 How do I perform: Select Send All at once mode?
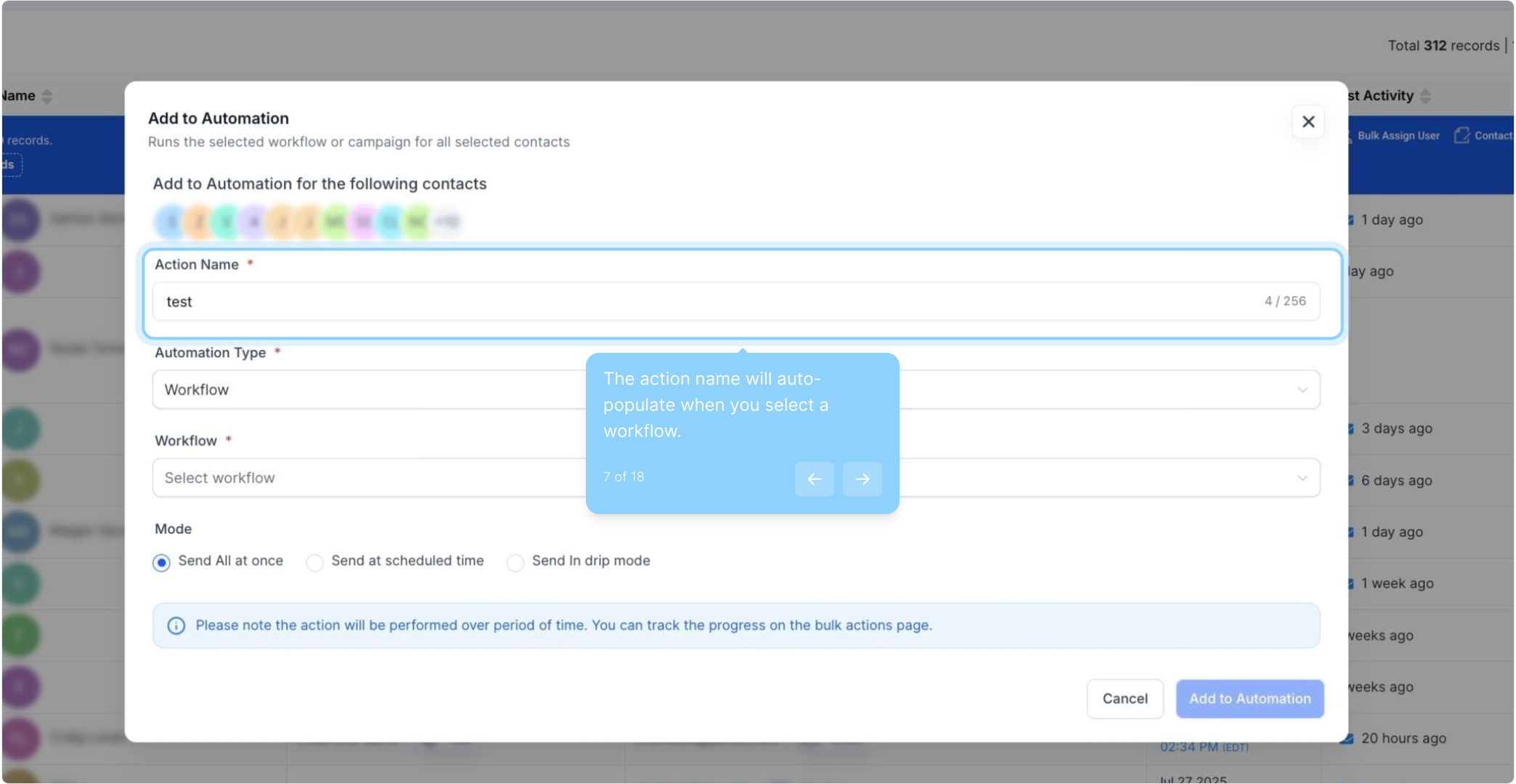click(161, 563)
